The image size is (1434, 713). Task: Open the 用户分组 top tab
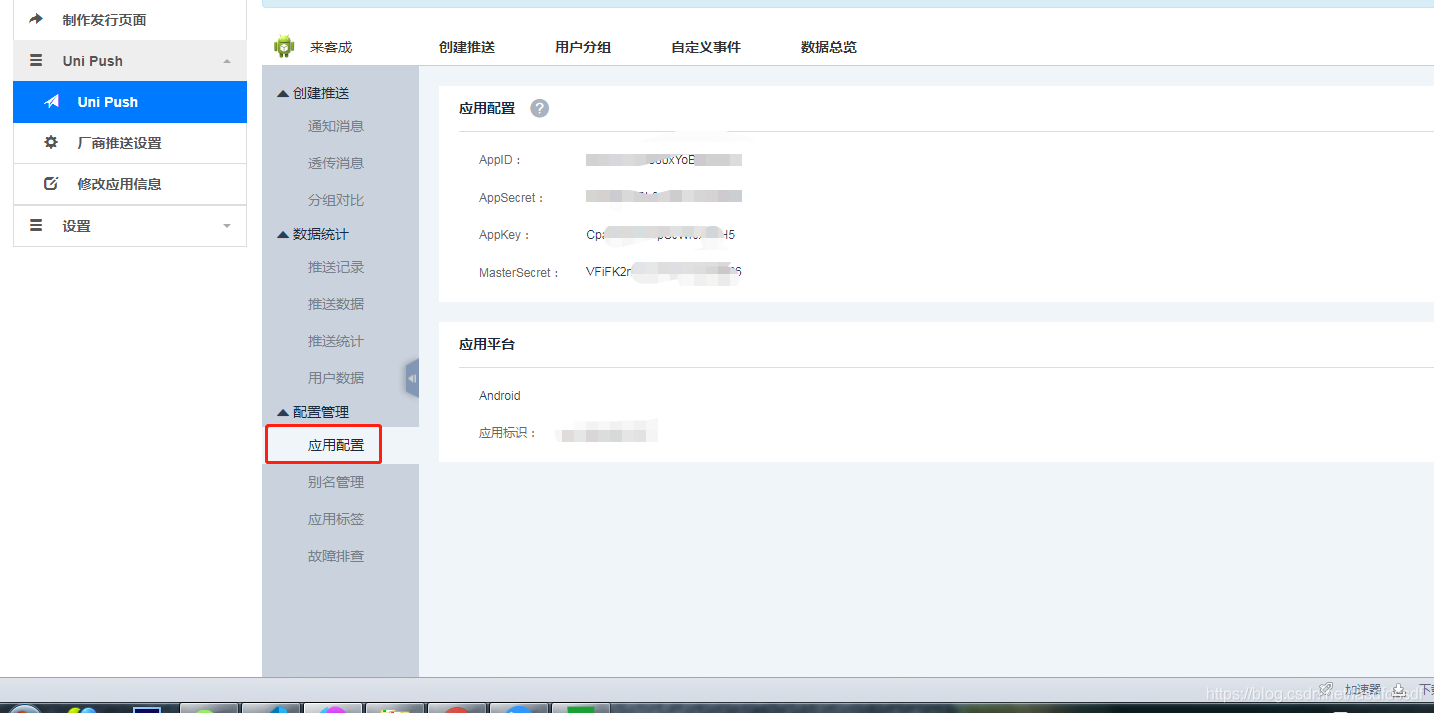583,47
